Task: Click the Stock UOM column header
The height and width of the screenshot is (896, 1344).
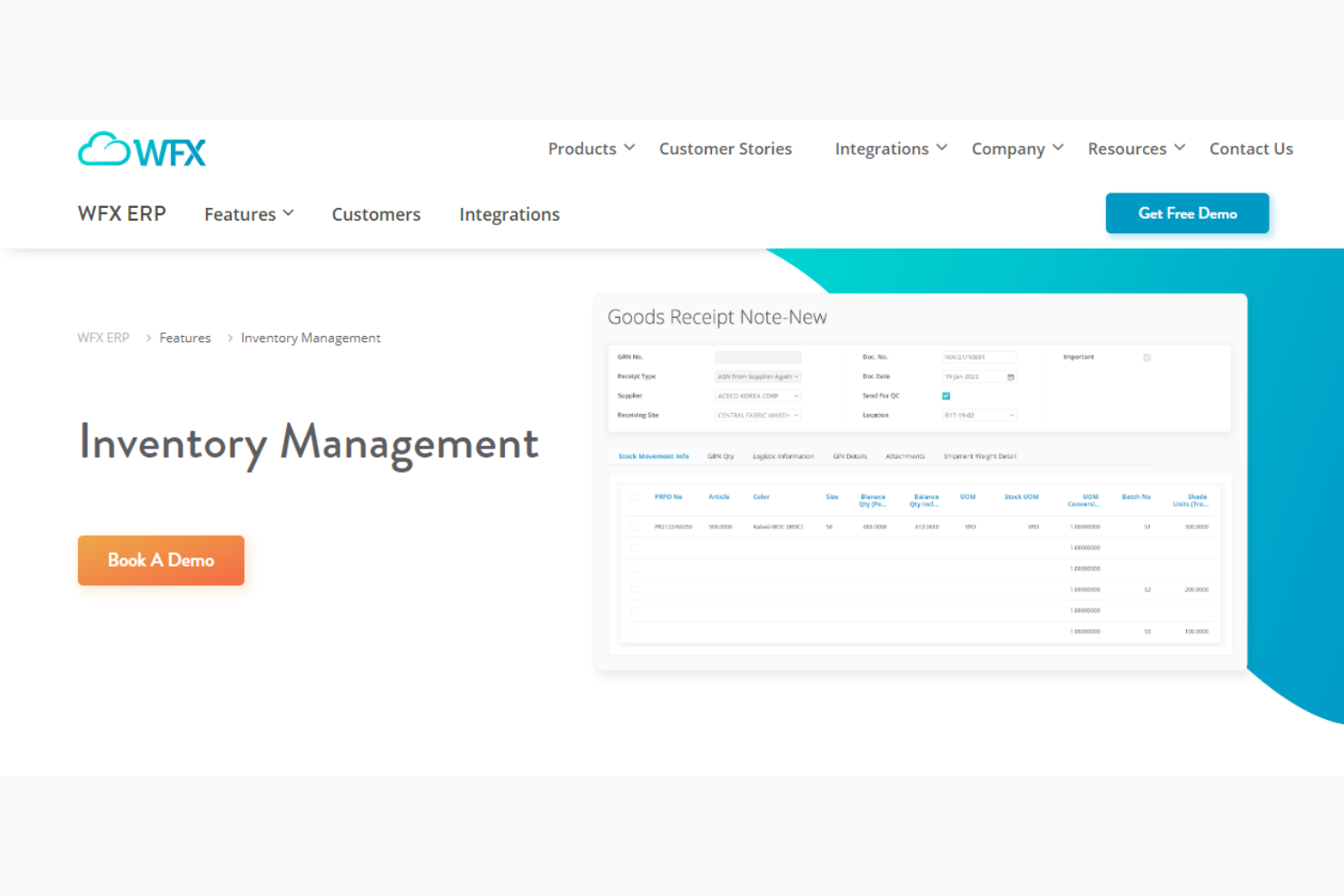Action: (x=1022, y=497)
